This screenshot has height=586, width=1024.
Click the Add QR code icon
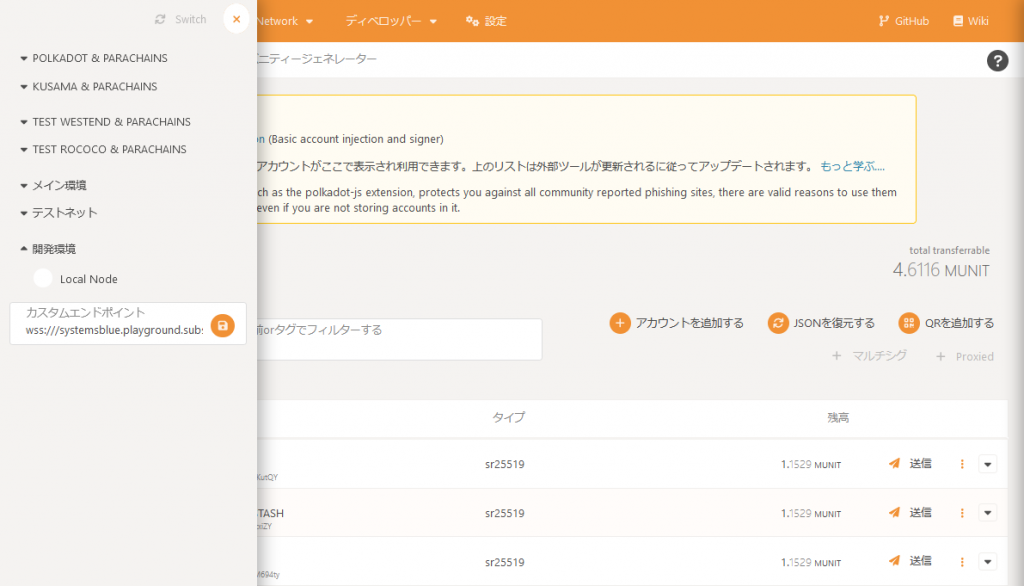click(x=908, y=323)
